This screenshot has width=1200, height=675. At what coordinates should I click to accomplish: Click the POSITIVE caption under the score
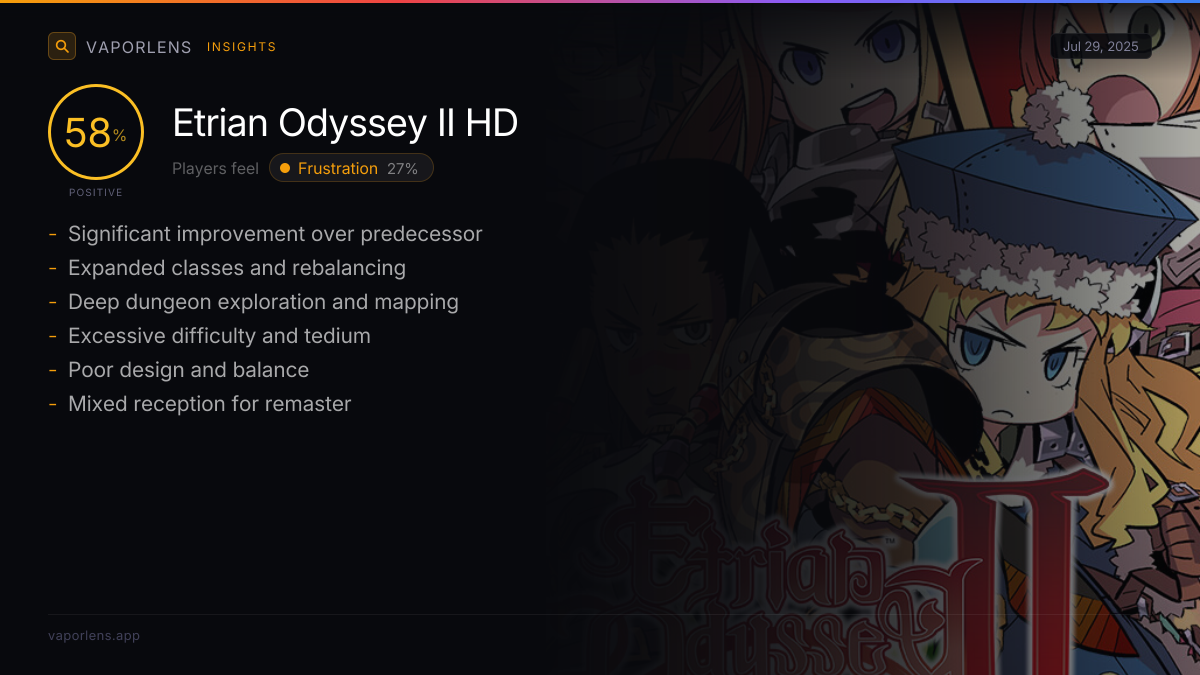[x=96, y=192]
